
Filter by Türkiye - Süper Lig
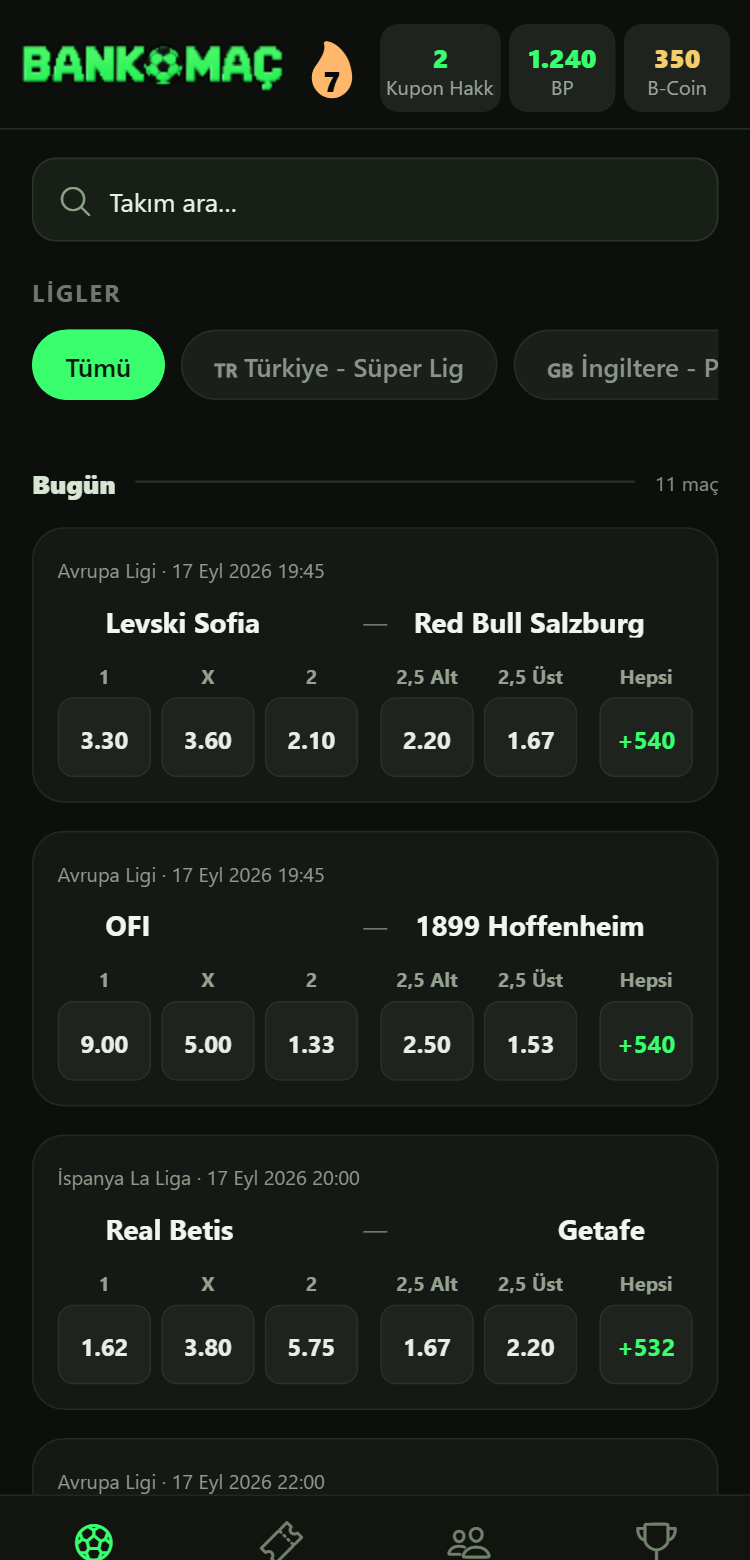pos(339,365)
